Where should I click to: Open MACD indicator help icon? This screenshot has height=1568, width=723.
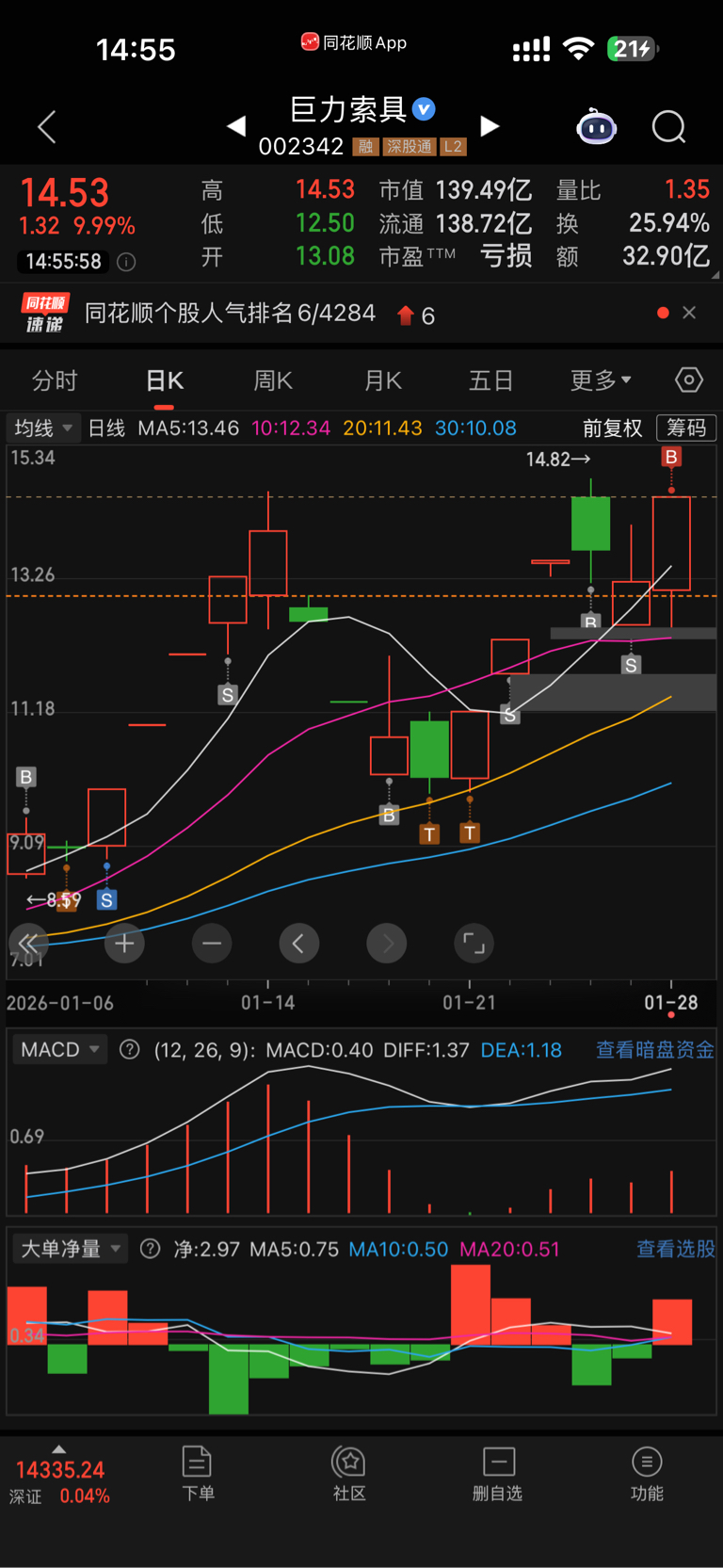coord(130,1049)
